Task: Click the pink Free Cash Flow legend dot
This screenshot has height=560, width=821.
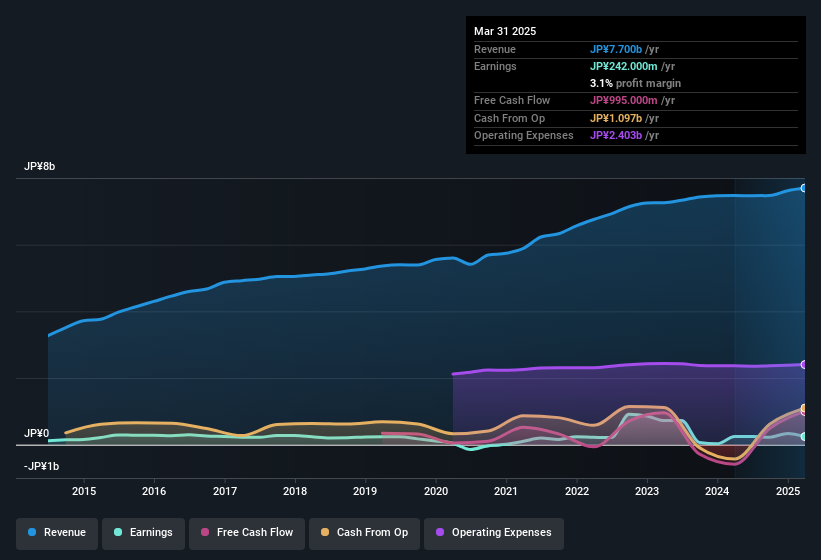Action: [x=205, y=532]
